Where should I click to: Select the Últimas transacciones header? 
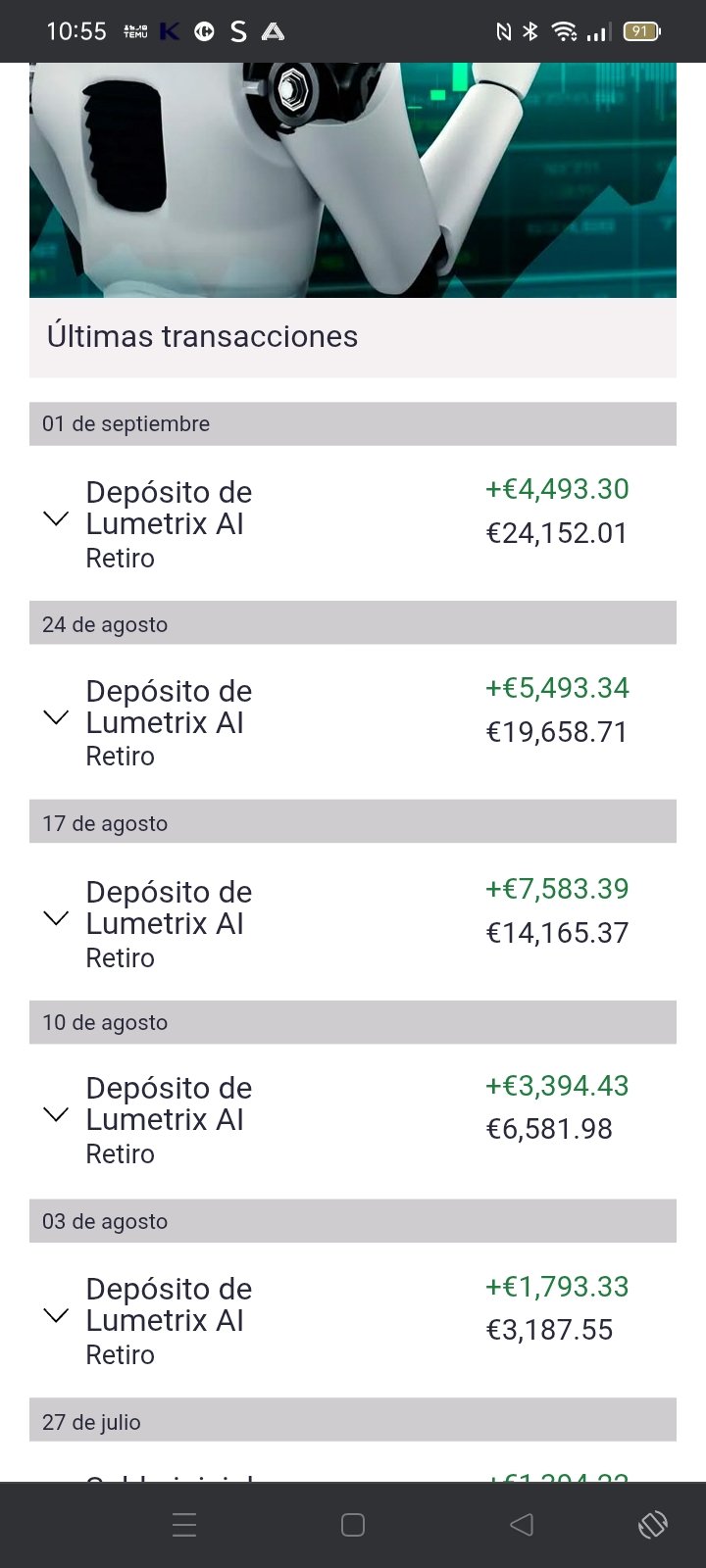(x=202, y=336)
